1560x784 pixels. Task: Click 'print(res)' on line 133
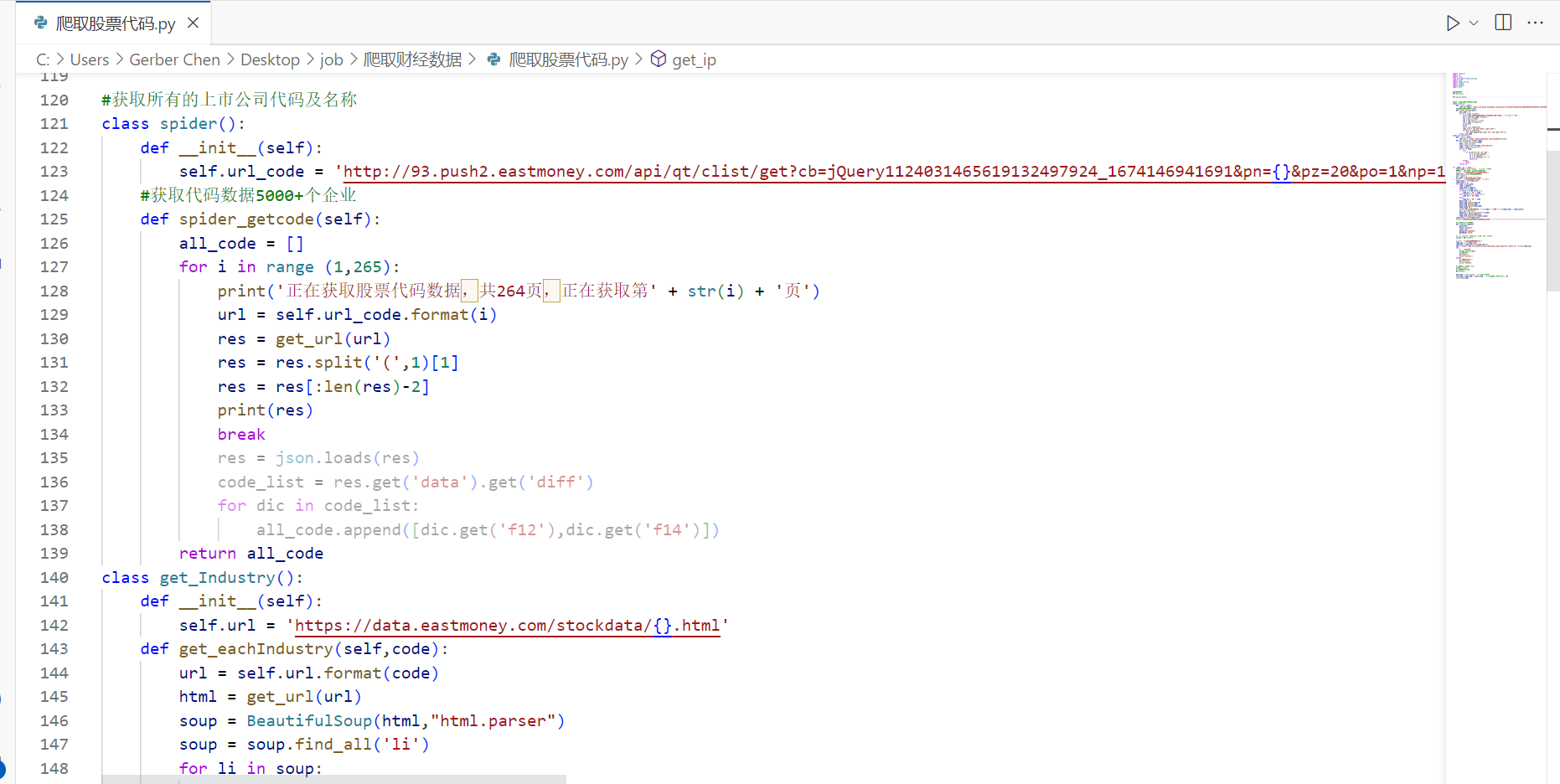tap(265, 410)
